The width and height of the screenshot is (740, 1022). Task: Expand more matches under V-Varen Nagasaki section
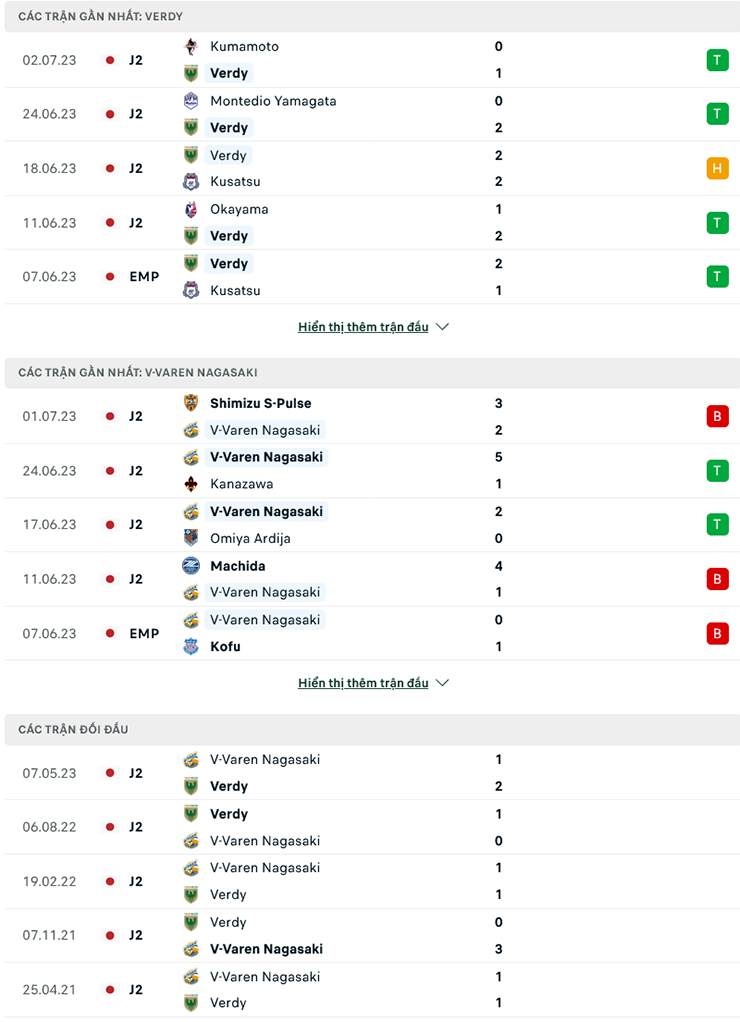[x=363, y=683]
